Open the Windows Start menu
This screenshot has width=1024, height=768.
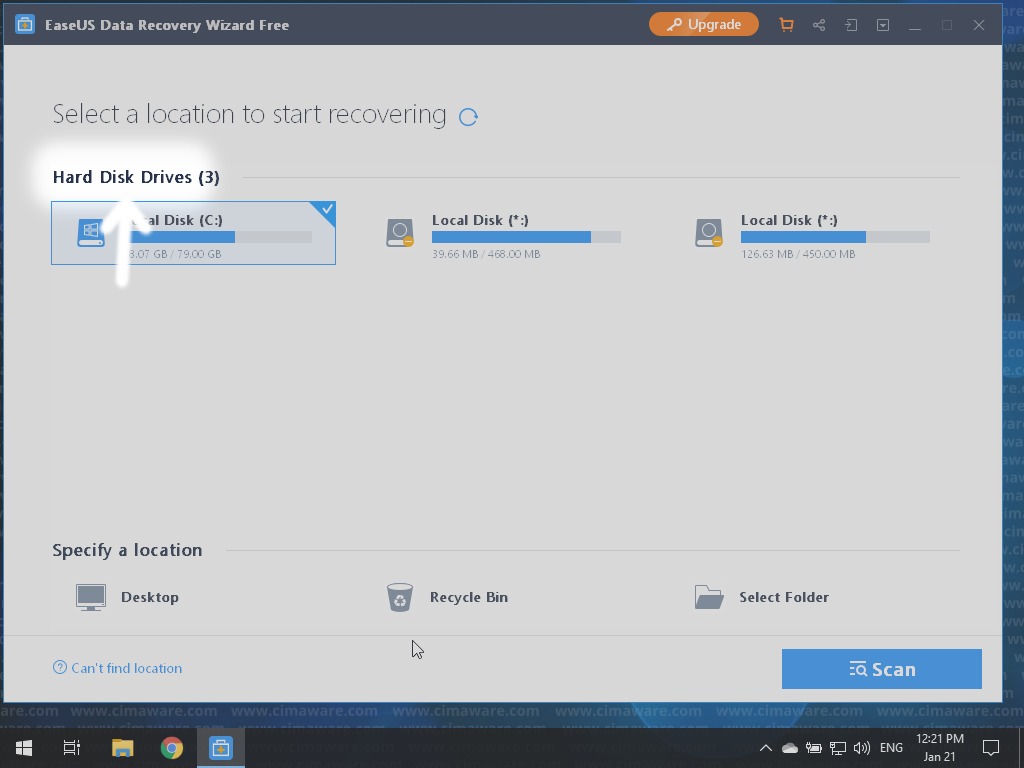[x=24, y=747]
